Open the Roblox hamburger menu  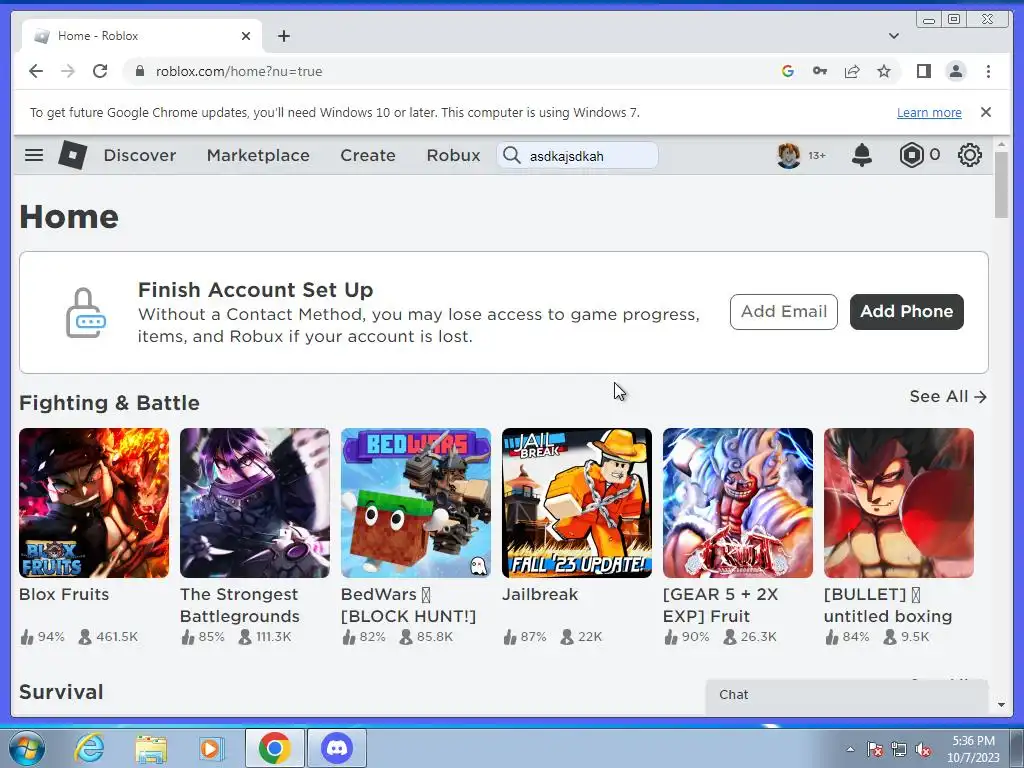click(x=34, y=155)
